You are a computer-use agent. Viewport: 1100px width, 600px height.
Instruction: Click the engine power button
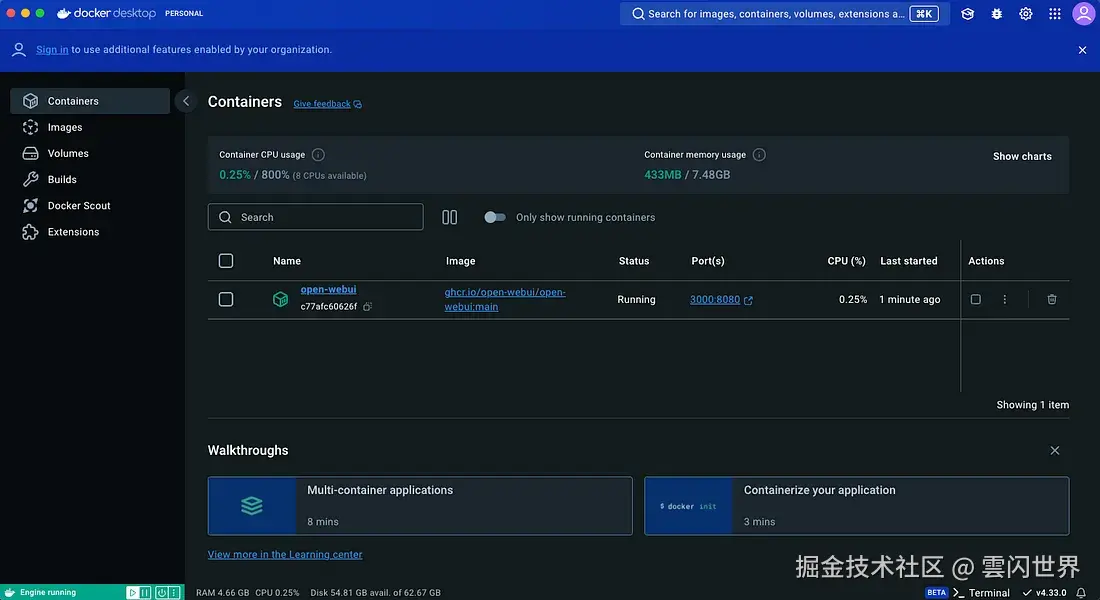click(161, 592)
